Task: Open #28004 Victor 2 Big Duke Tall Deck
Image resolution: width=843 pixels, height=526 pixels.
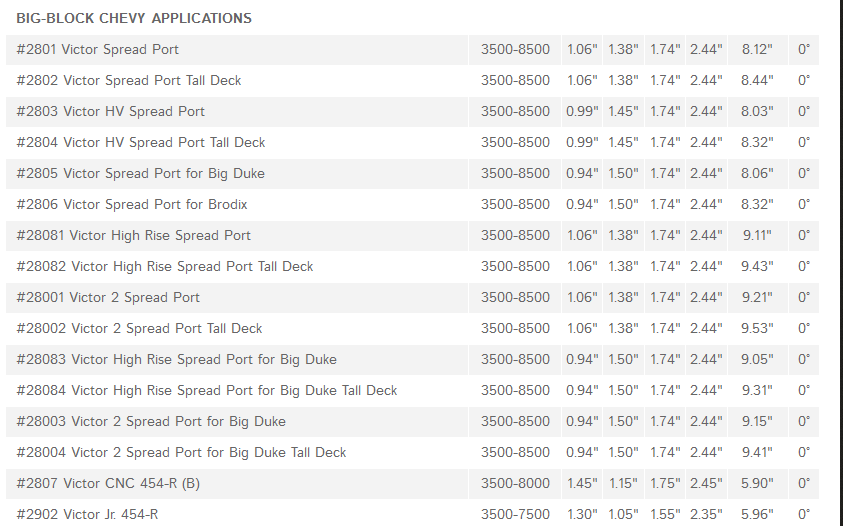Action: pos(182,452)
